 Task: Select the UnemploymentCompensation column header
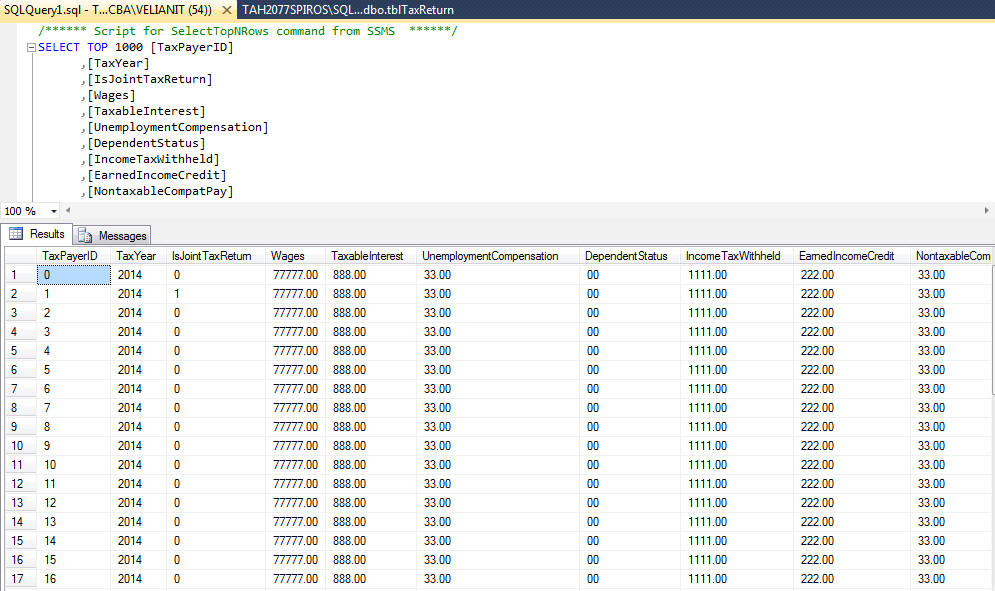pos(498,256)
